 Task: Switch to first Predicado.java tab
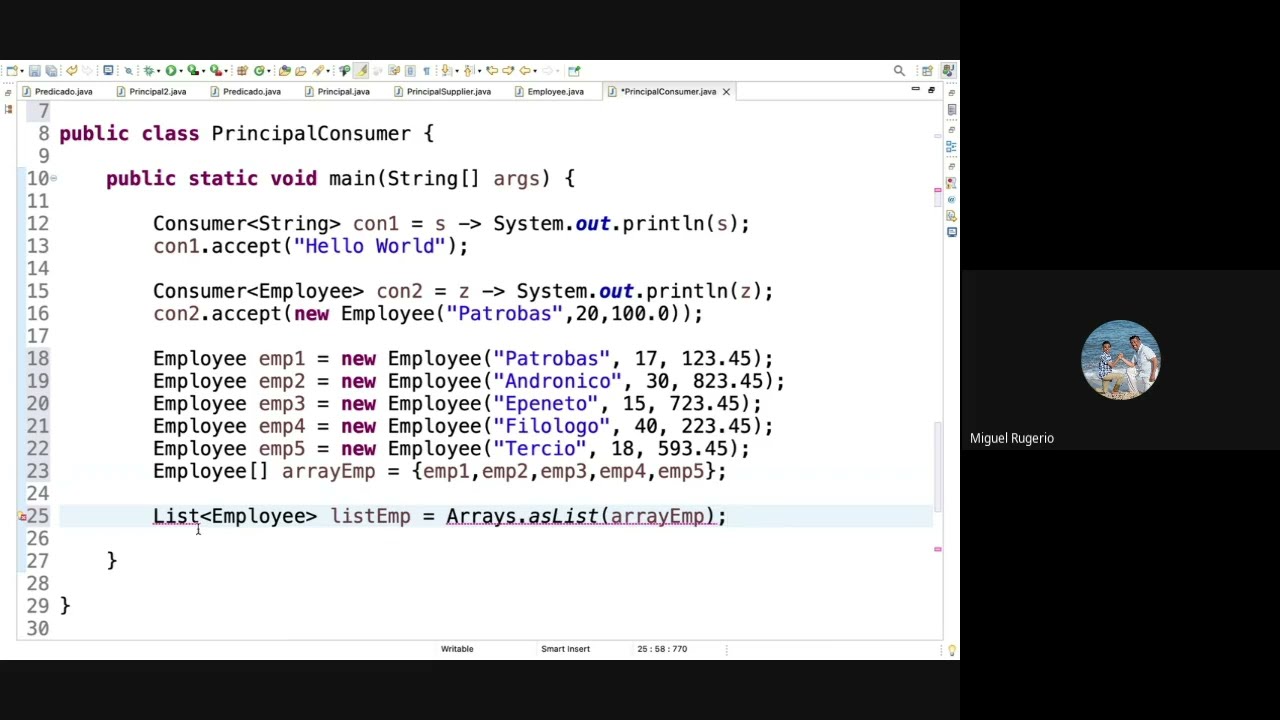point(56,92)
